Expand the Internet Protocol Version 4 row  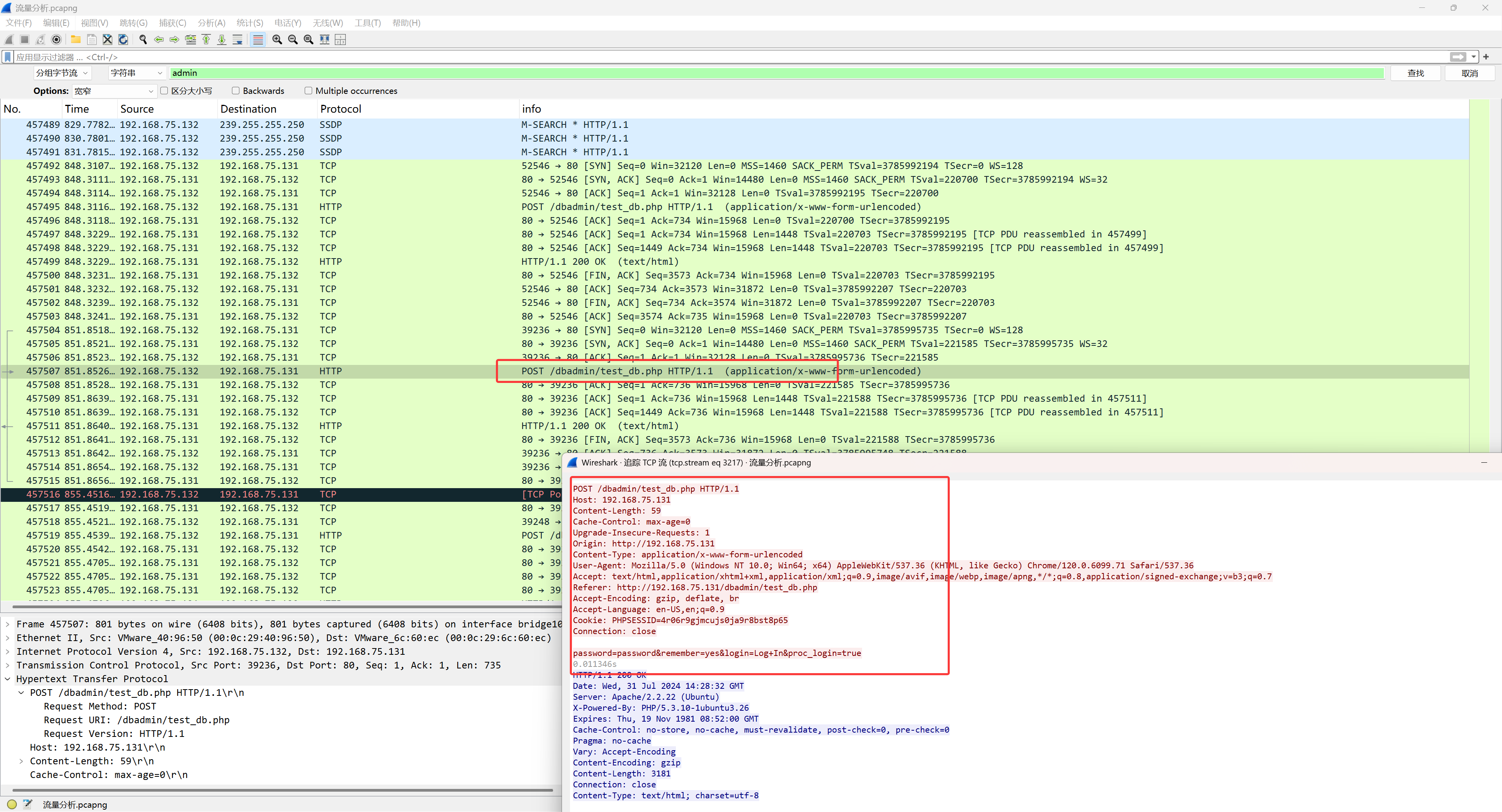(x=7, y=652)
